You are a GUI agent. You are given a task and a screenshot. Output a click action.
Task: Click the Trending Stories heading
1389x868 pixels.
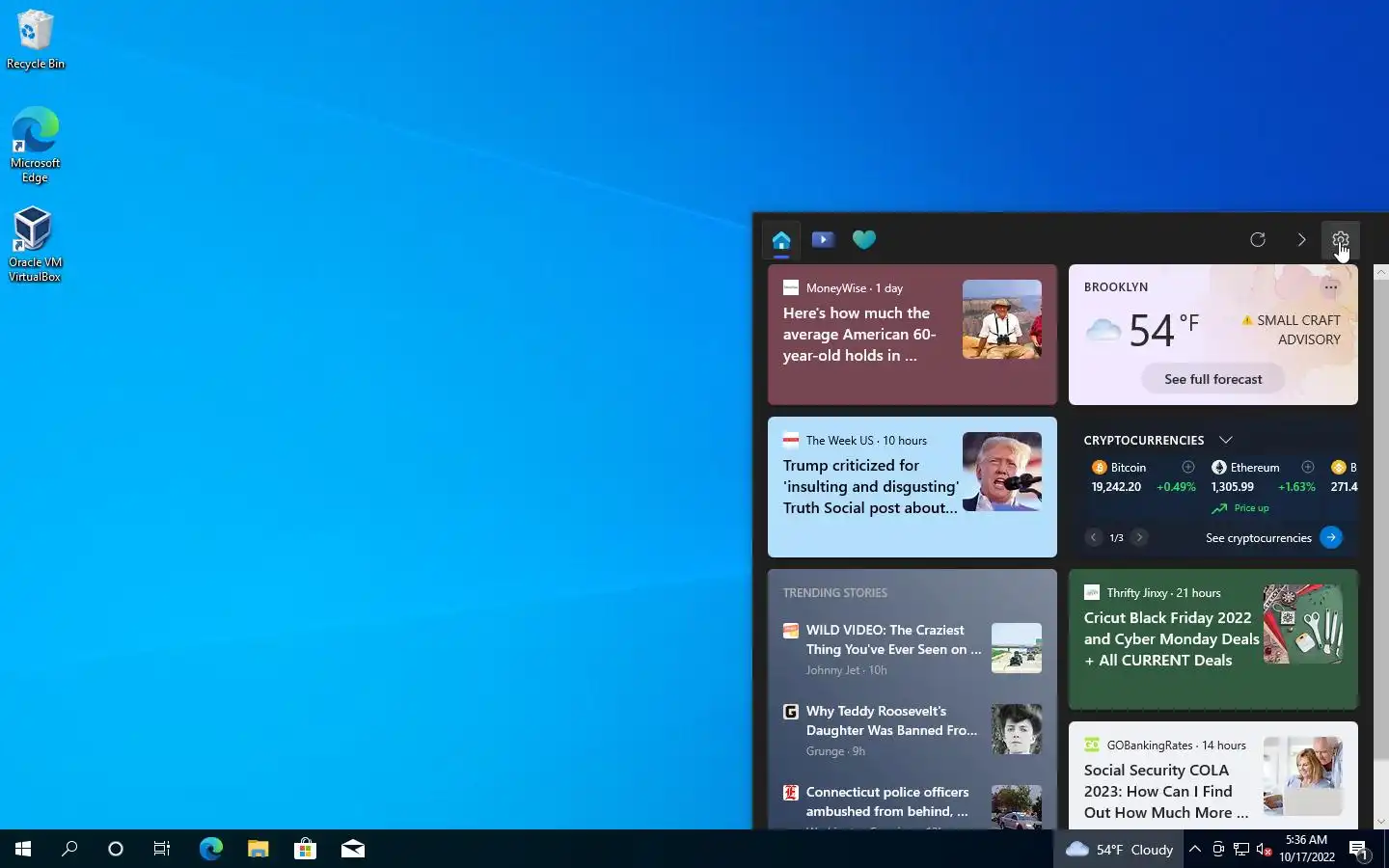pos(835,593)
